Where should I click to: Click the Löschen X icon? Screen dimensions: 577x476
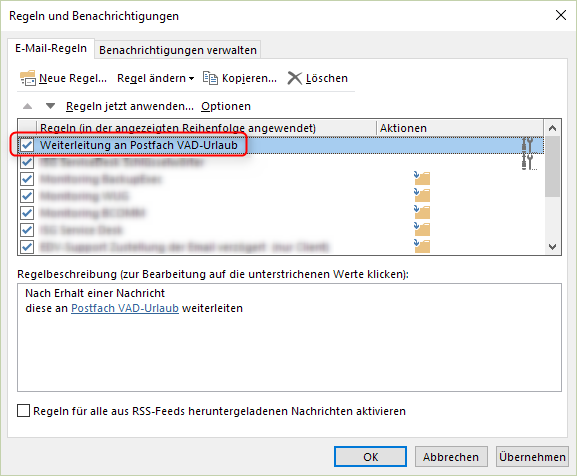(294, 78)
